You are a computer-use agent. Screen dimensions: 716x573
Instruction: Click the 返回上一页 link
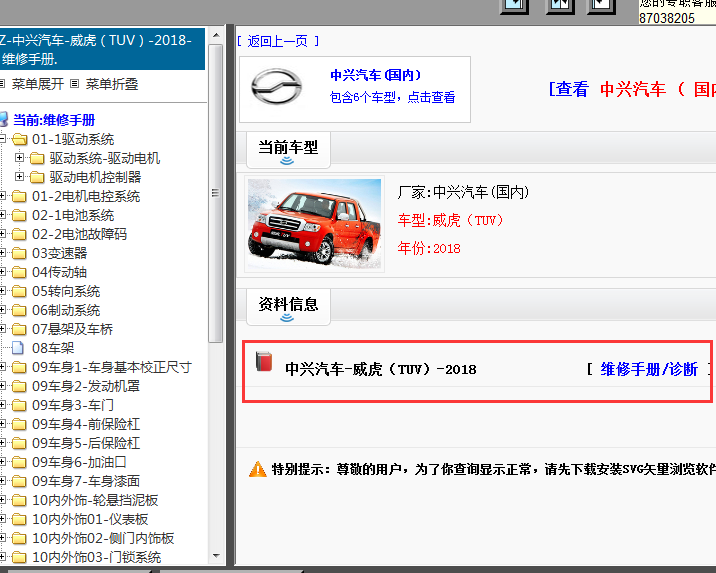(278, 41)
